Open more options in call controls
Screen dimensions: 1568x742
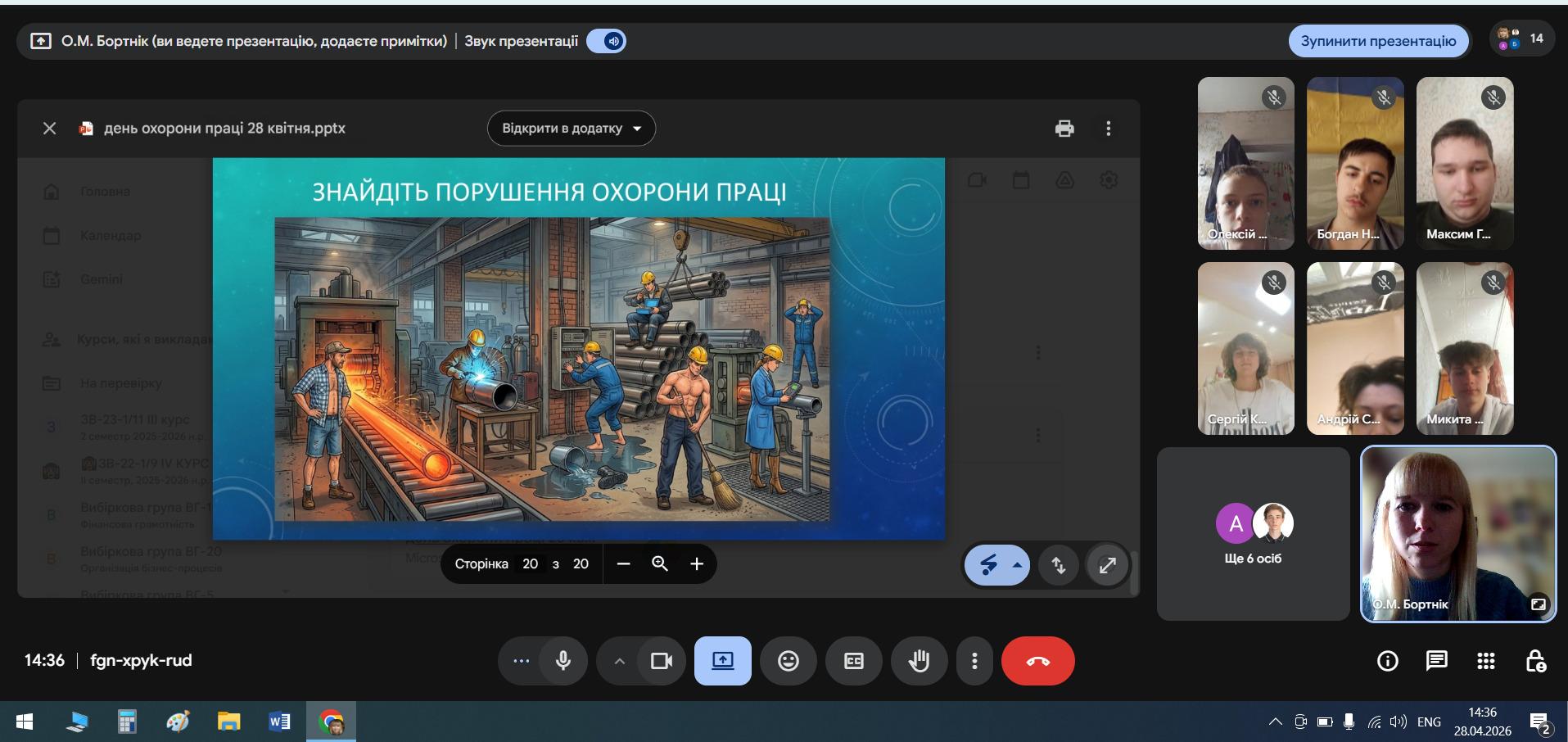click(974, 661)
